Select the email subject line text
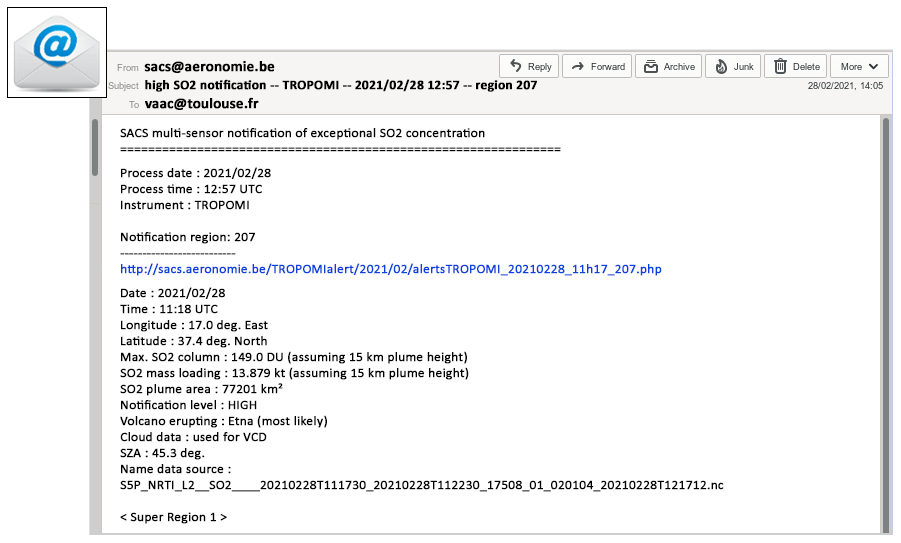Viewport: 901px width, 543px height. point(340,85)
